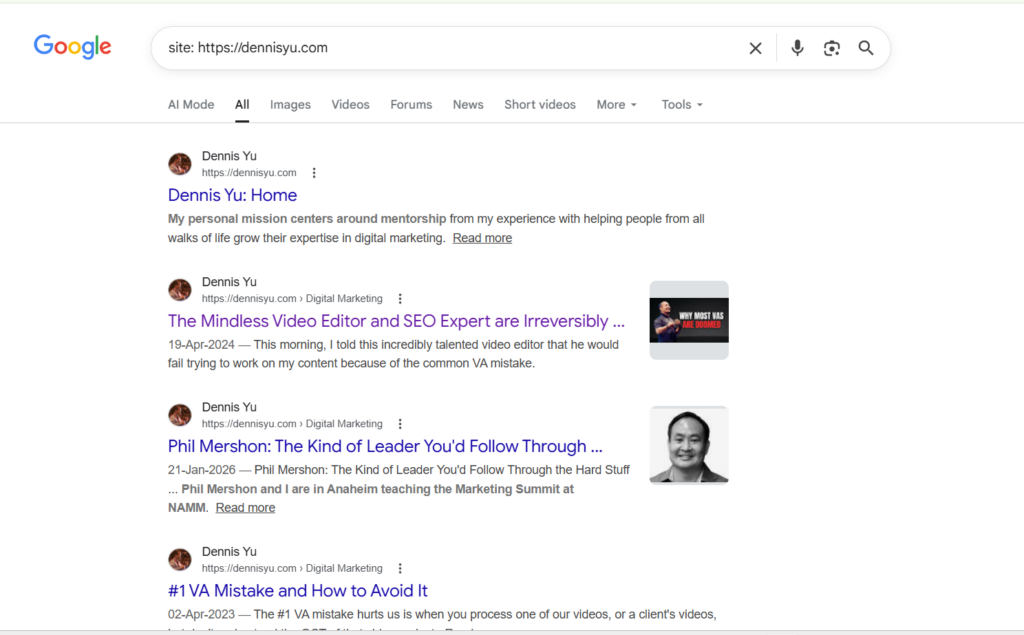
Task: Open three-dot menu for #1 VA Mistake result
Action: point(400,568)
